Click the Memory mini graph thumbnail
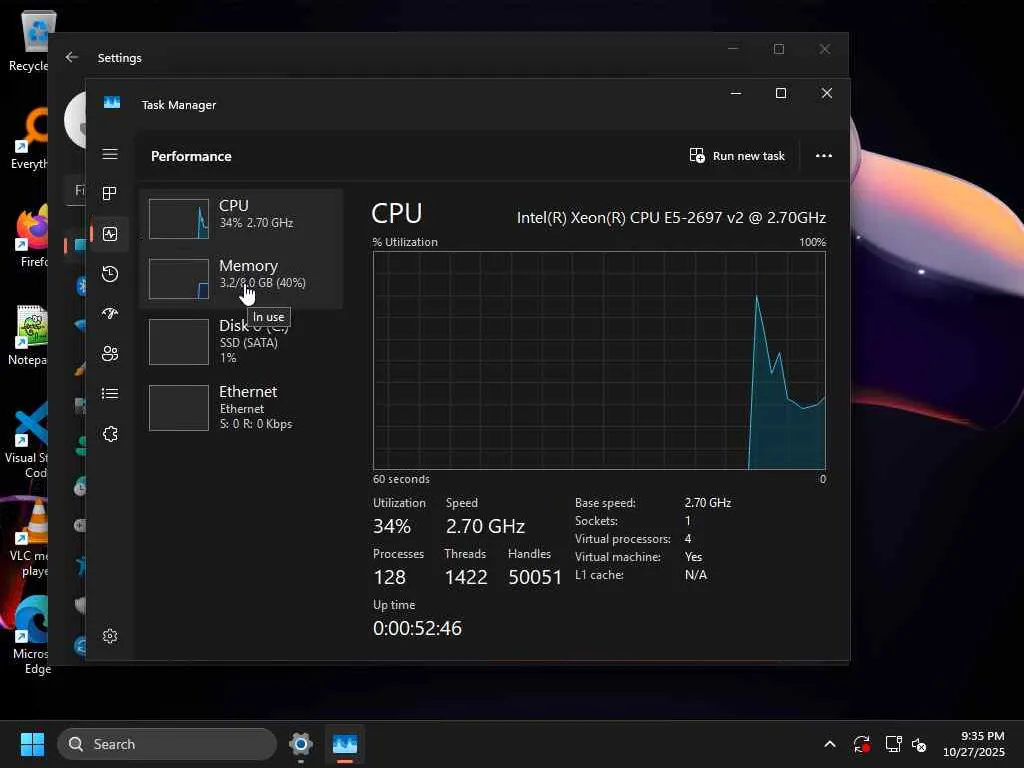 tap(179, 280)
